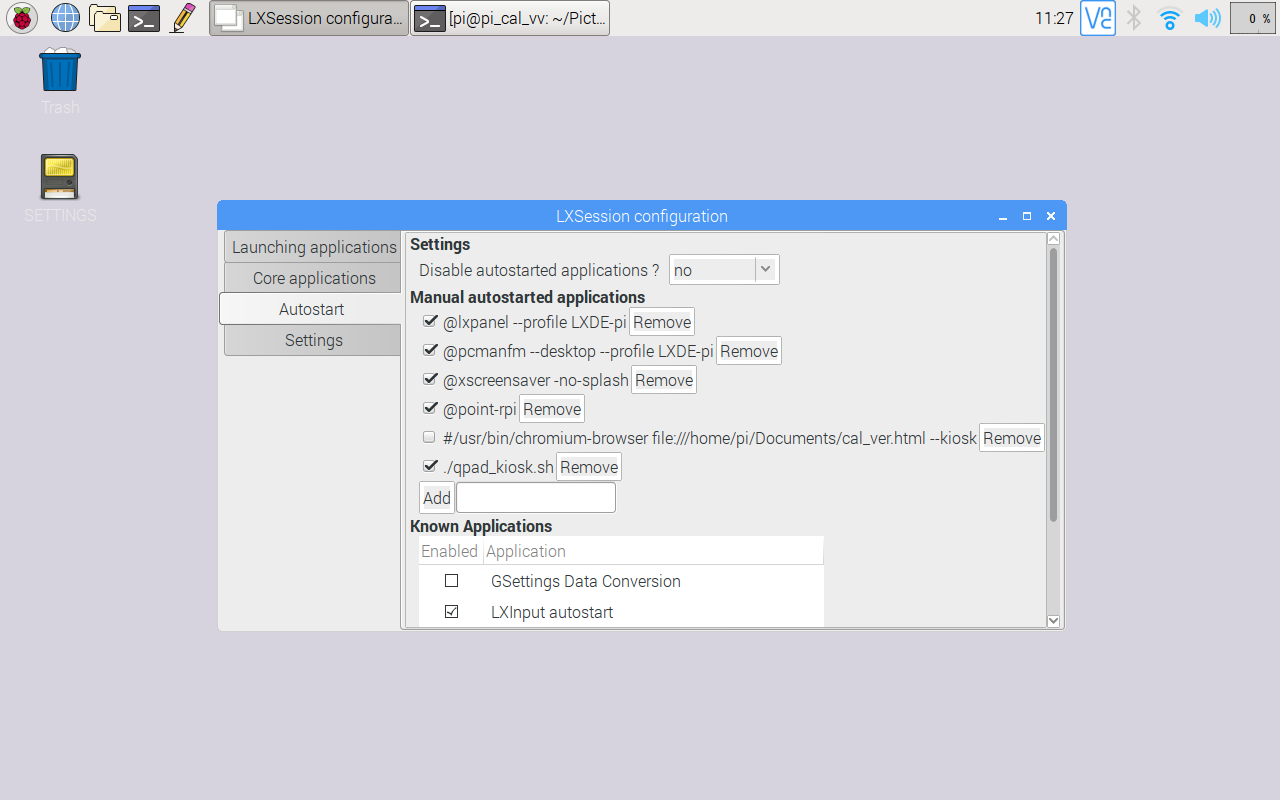Launch a terminal from the taskbar
The width and height of the screenshot is (1280, 800).
144,17
